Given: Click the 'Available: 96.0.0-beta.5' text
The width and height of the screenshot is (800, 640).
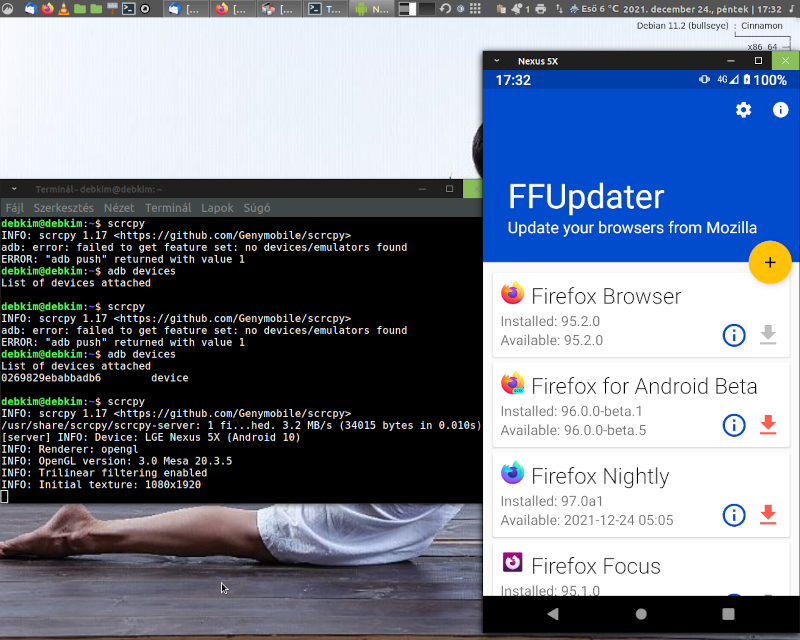Looking at the screenshot, I should click(x=573, y=430).
